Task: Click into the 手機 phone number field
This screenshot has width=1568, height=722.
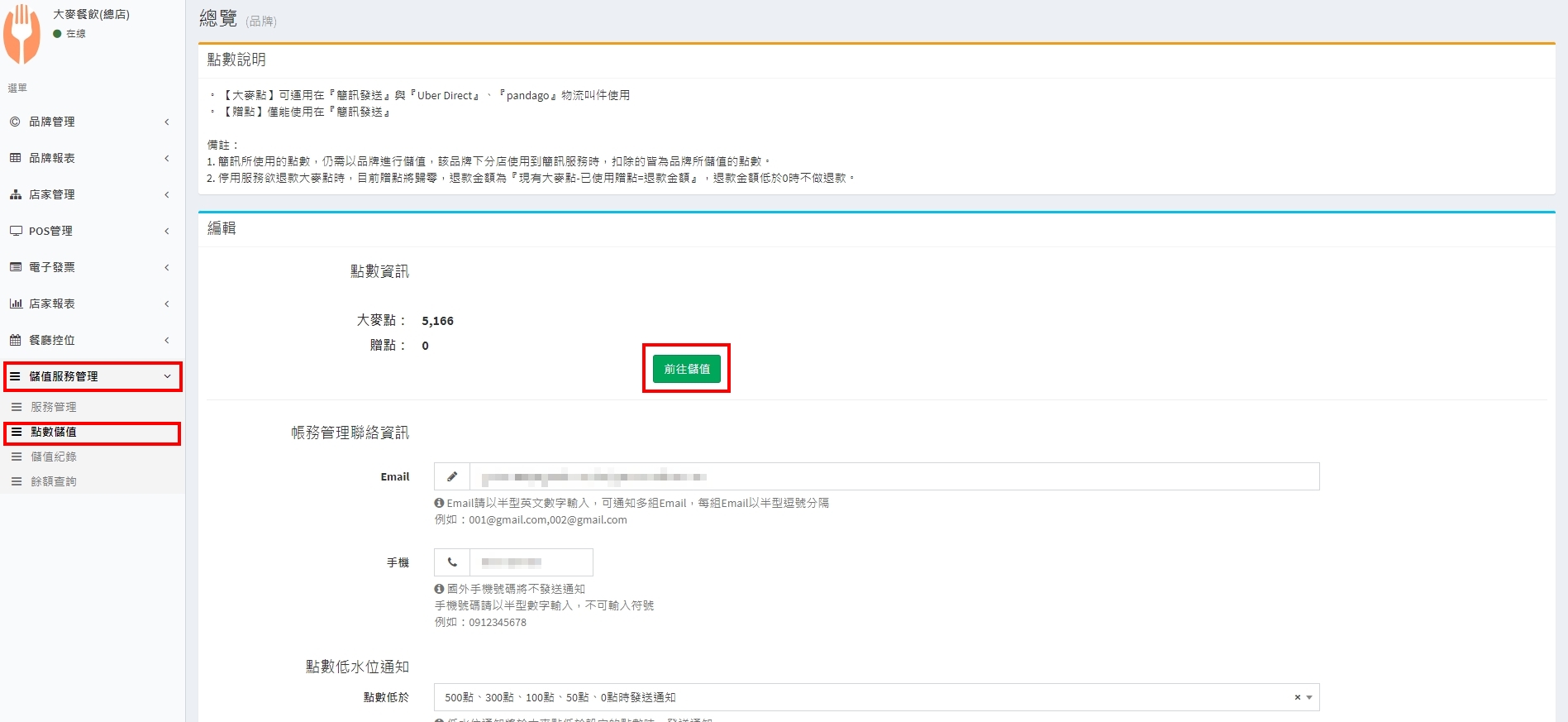Action: coord(531,562)
